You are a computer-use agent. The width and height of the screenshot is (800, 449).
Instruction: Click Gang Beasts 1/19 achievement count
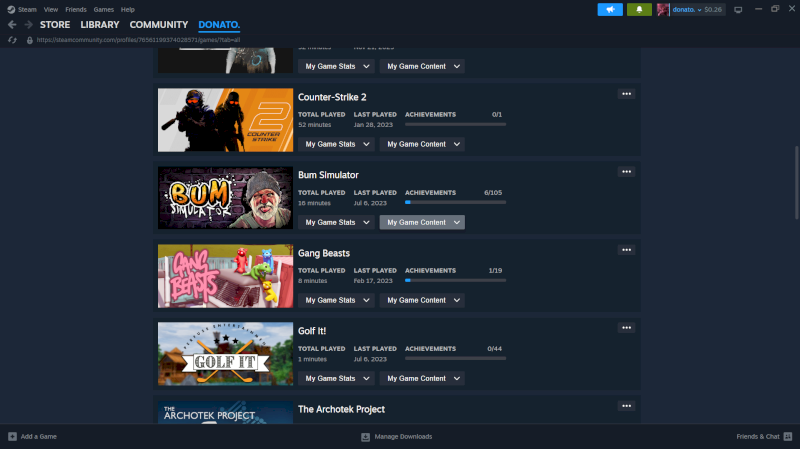495,270
